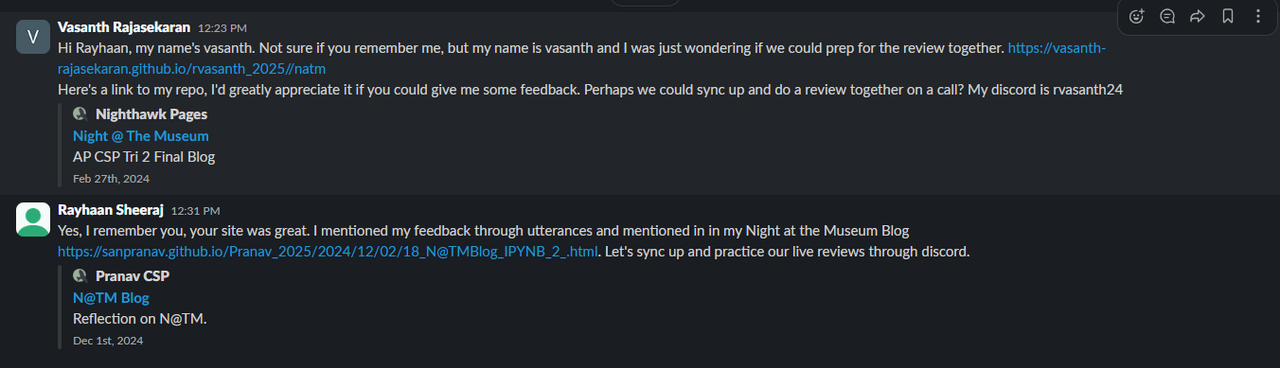Viewport: 1280px width, 368px height.
Task: Open the N@TM Blog preview title
Action: coord(111,298)
